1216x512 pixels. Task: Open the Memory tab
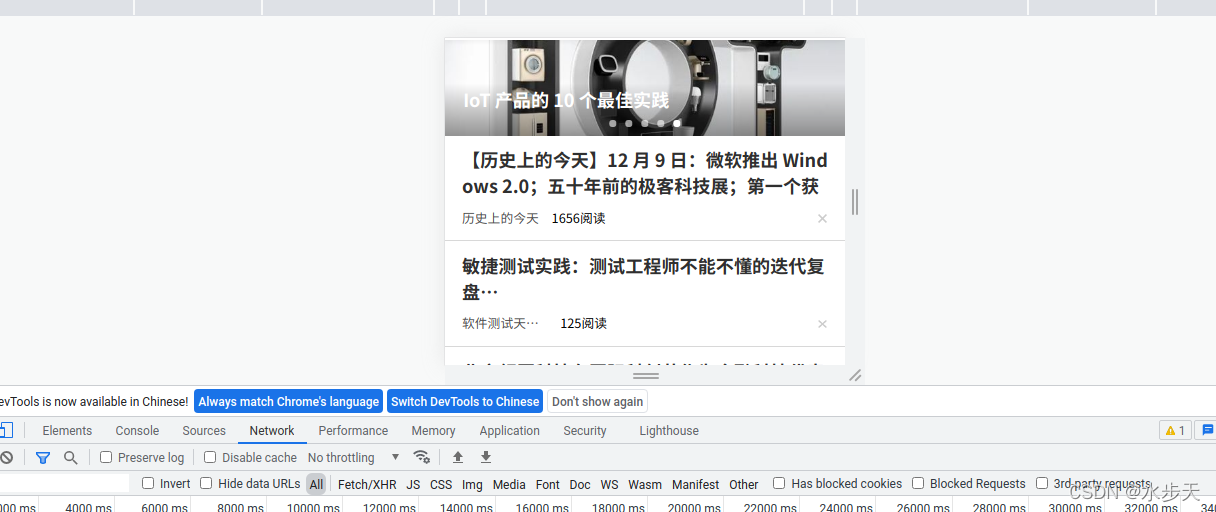(x=433, y=430)
